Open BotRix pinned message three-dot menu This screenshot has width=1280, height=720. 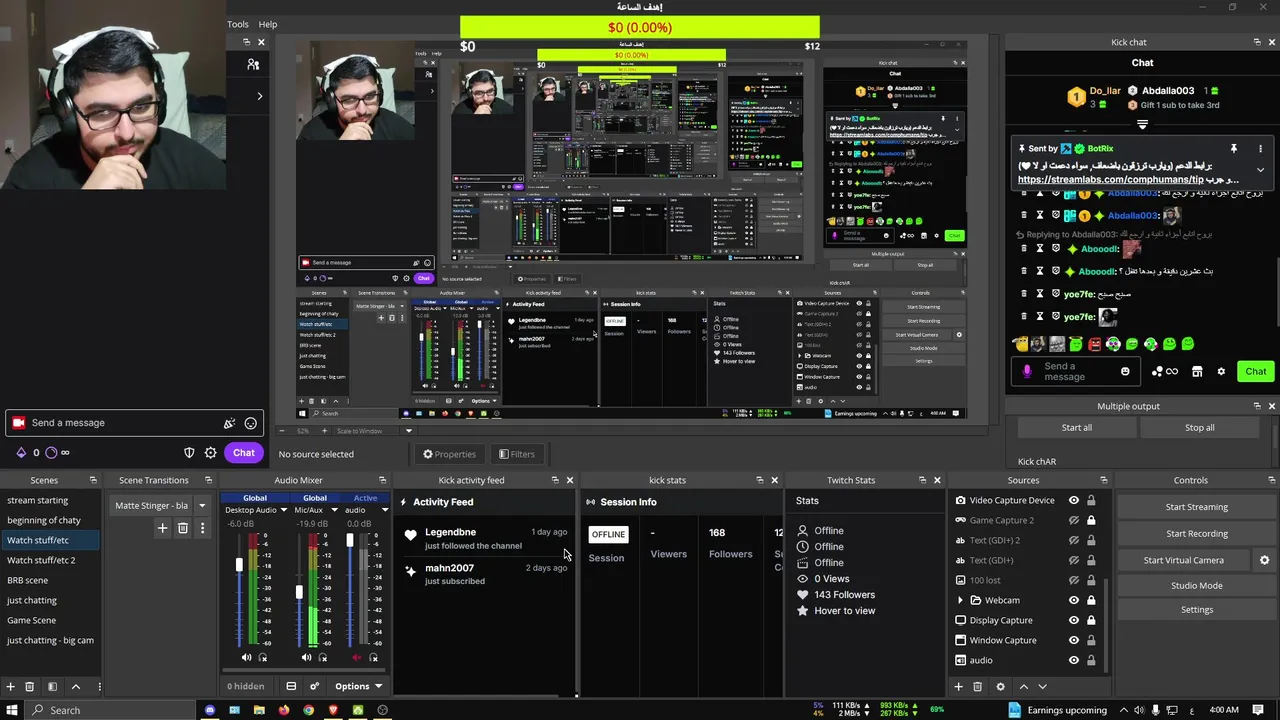1260,148
